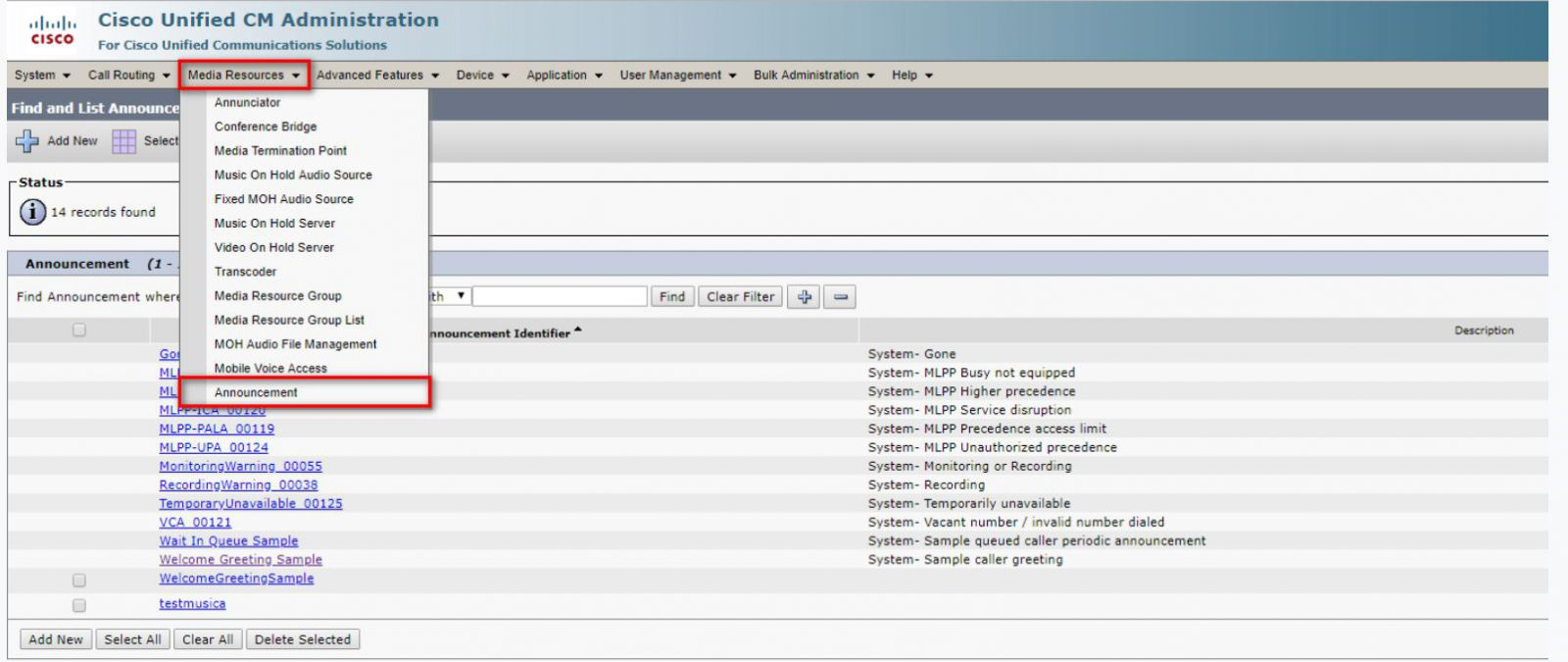
Task: Click the plus icon to add search criteria
Action: pos(805,296)
